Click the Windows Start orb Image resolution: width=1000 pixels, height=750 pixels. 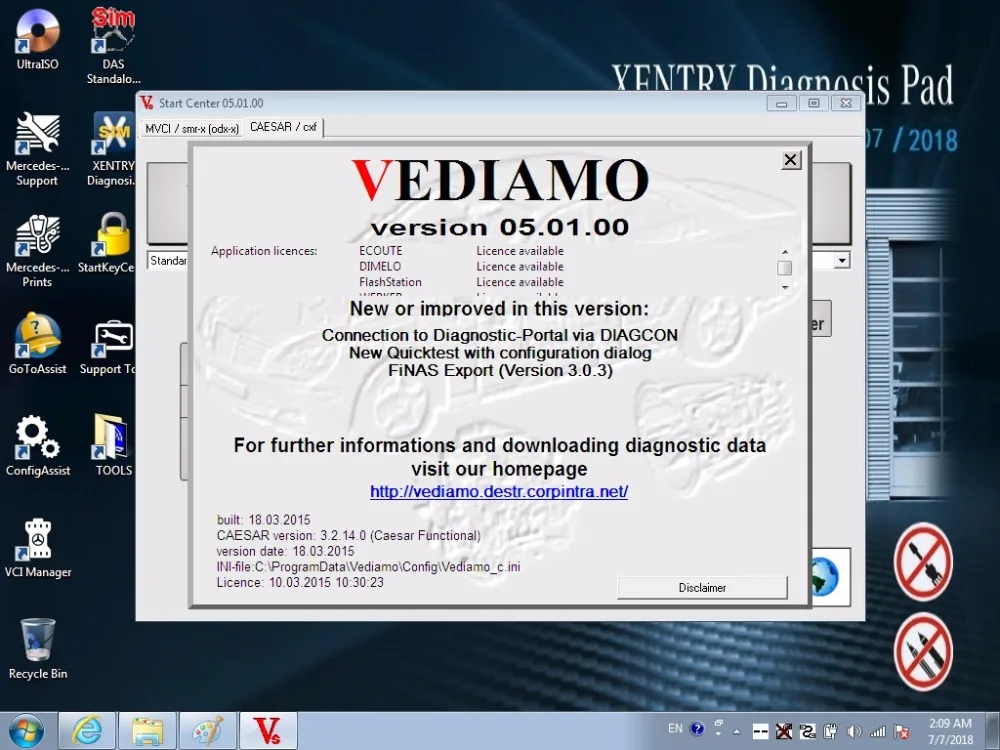pyautogui.click(x=26, y=731)
